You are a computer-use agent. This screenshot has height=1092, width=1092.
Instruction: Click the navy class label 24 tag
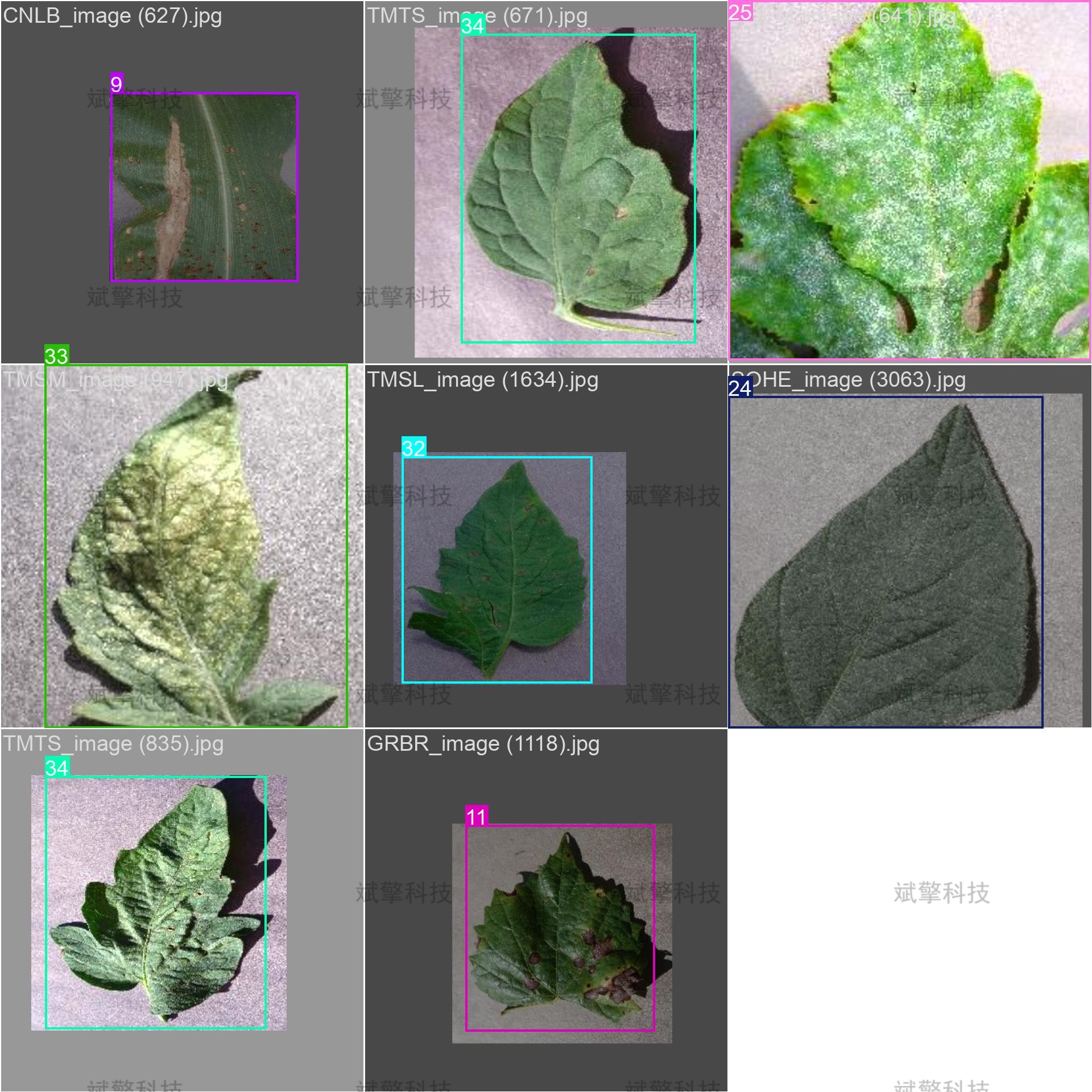click(x=740, y=388)
